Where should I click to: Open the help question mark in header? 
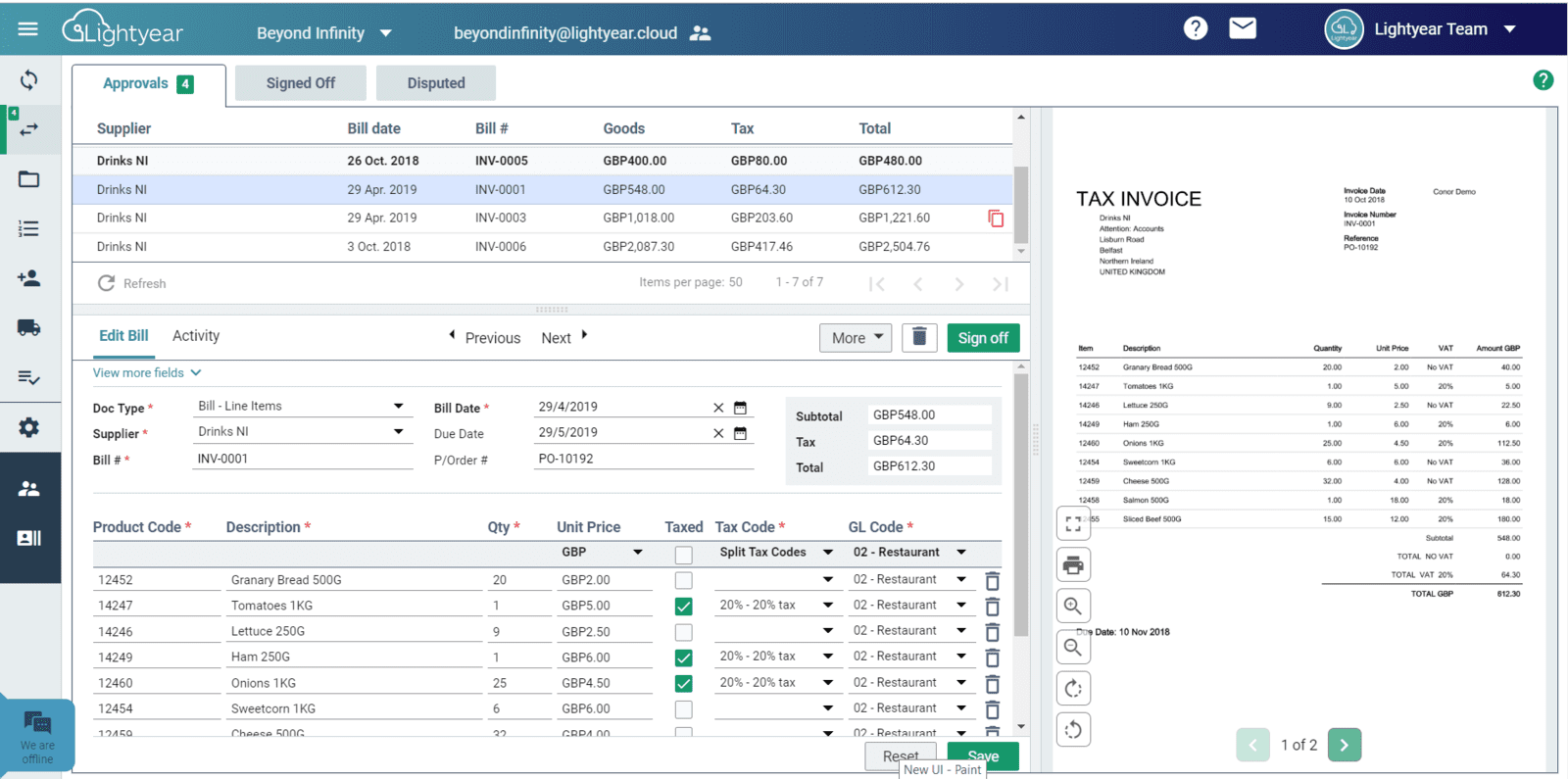[x=1196, y=28]
